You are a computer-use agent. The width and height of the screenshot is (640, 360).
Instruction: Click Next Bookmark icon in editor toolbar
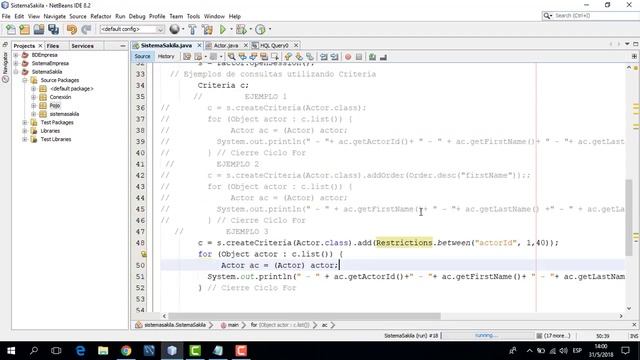coord(299,57)
